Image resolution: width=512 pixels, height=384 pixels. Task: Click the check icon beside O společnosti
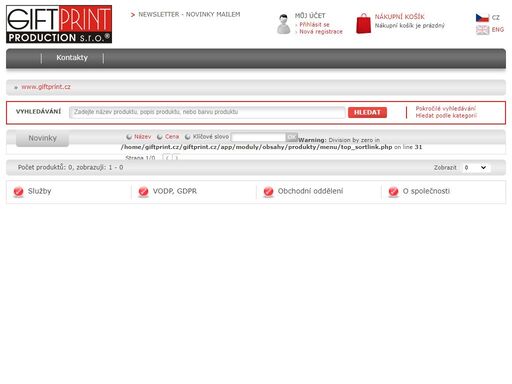393,192
